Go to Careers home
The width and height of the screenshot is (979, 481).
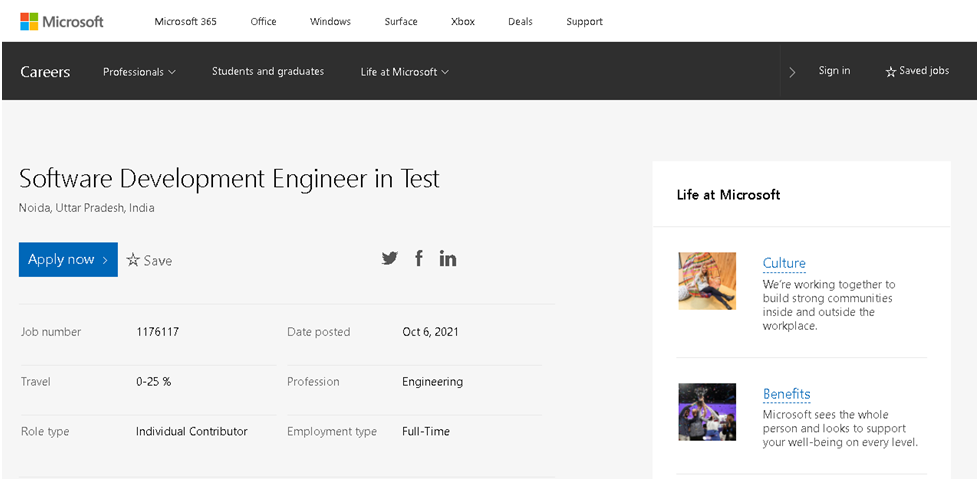(x=45, y=72)
